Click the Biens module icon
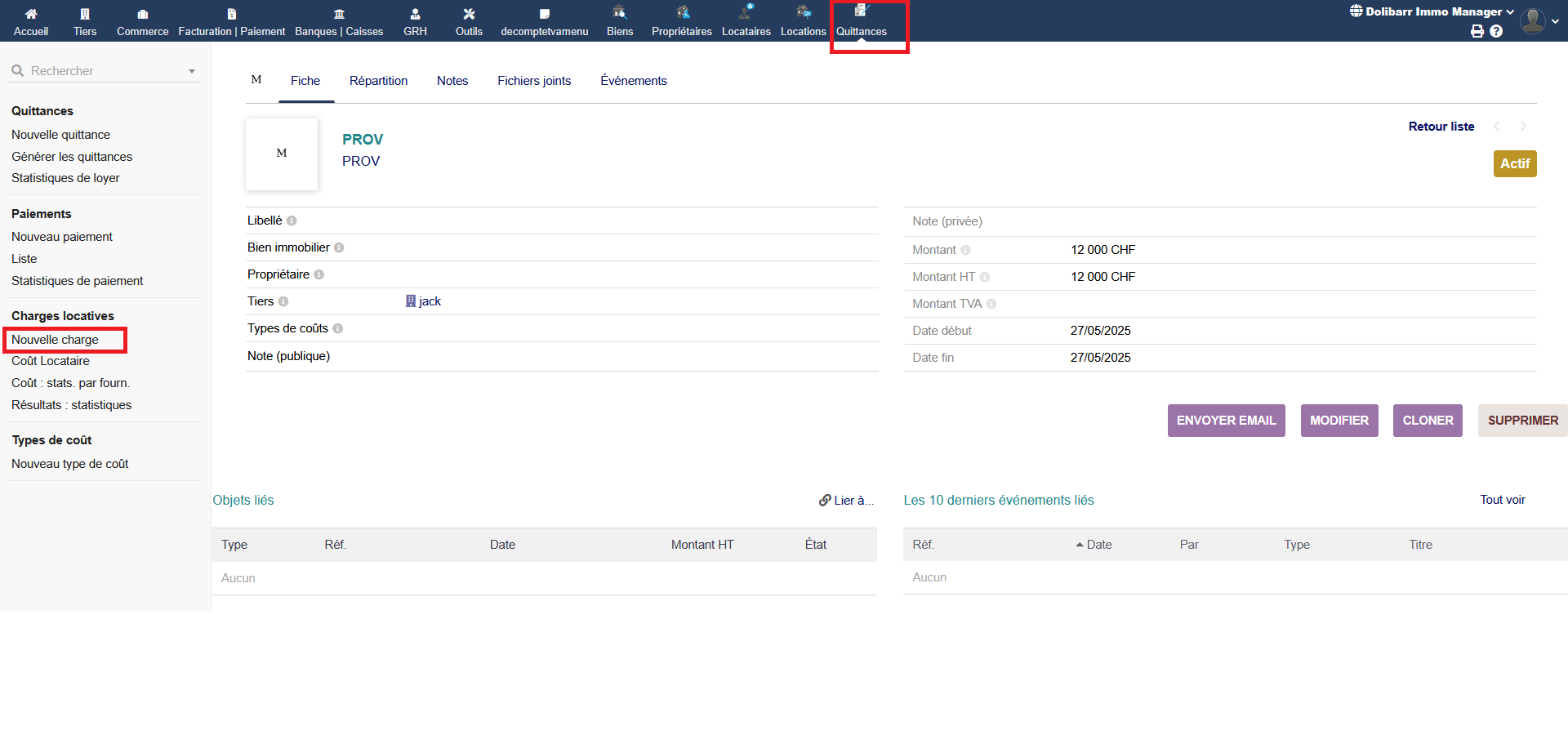 tap(620, 12)
